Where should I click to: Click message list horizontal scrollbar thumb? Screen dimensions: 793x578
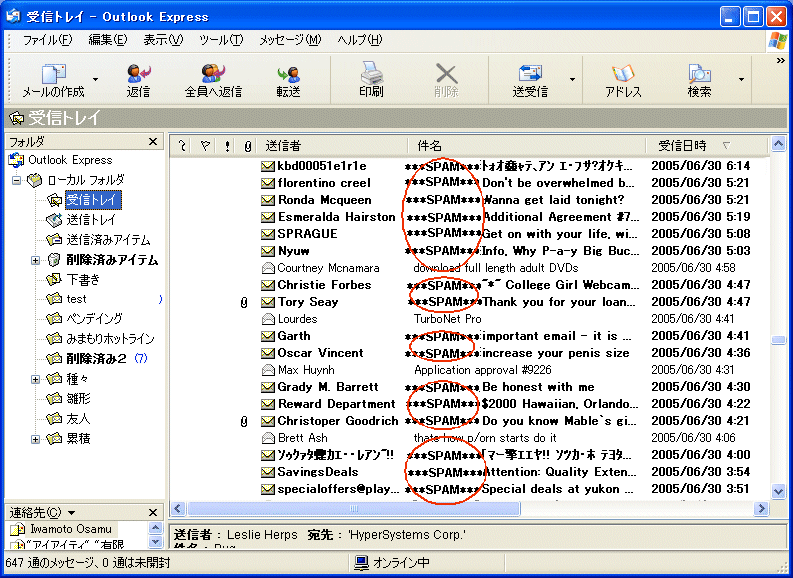[354, 508]
